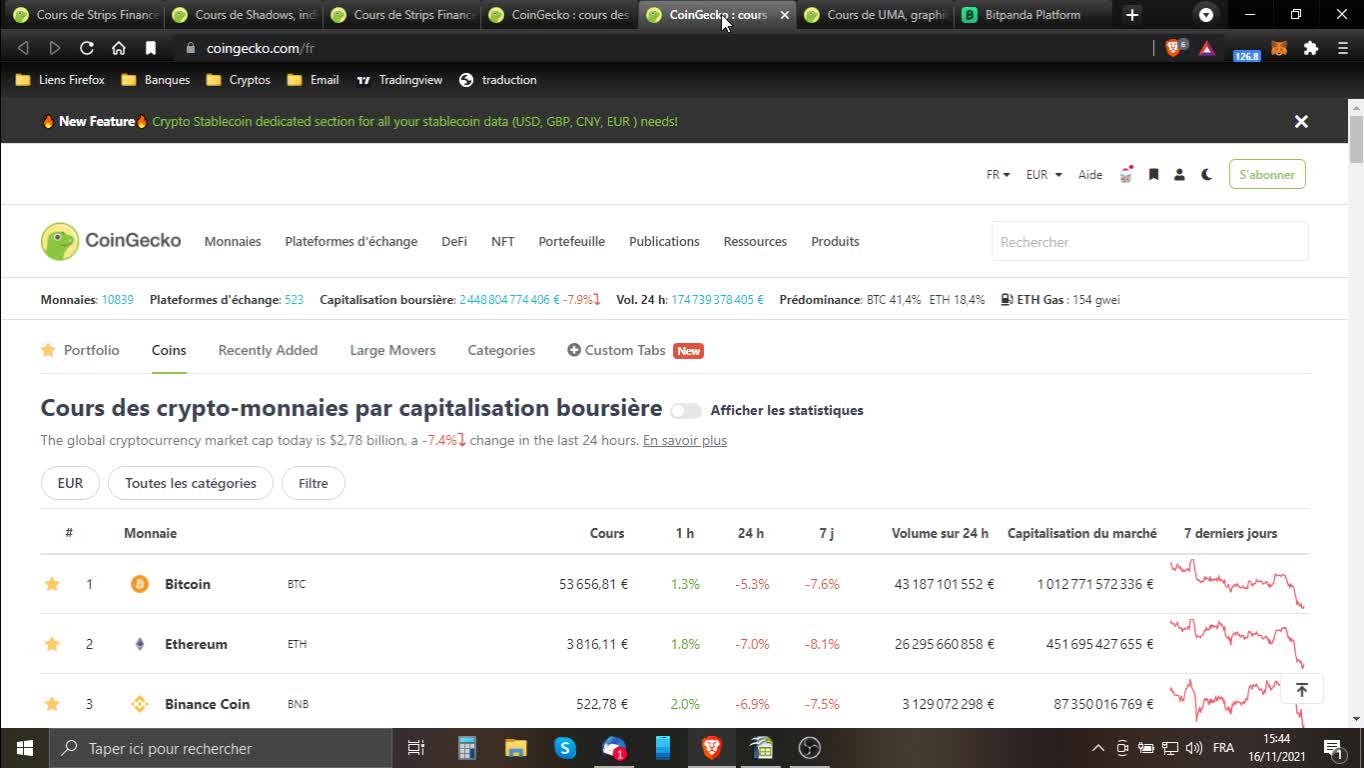The image size is (1364, 768).
Task: Follow the En savoir plus link
Action: tap(685, 440)
